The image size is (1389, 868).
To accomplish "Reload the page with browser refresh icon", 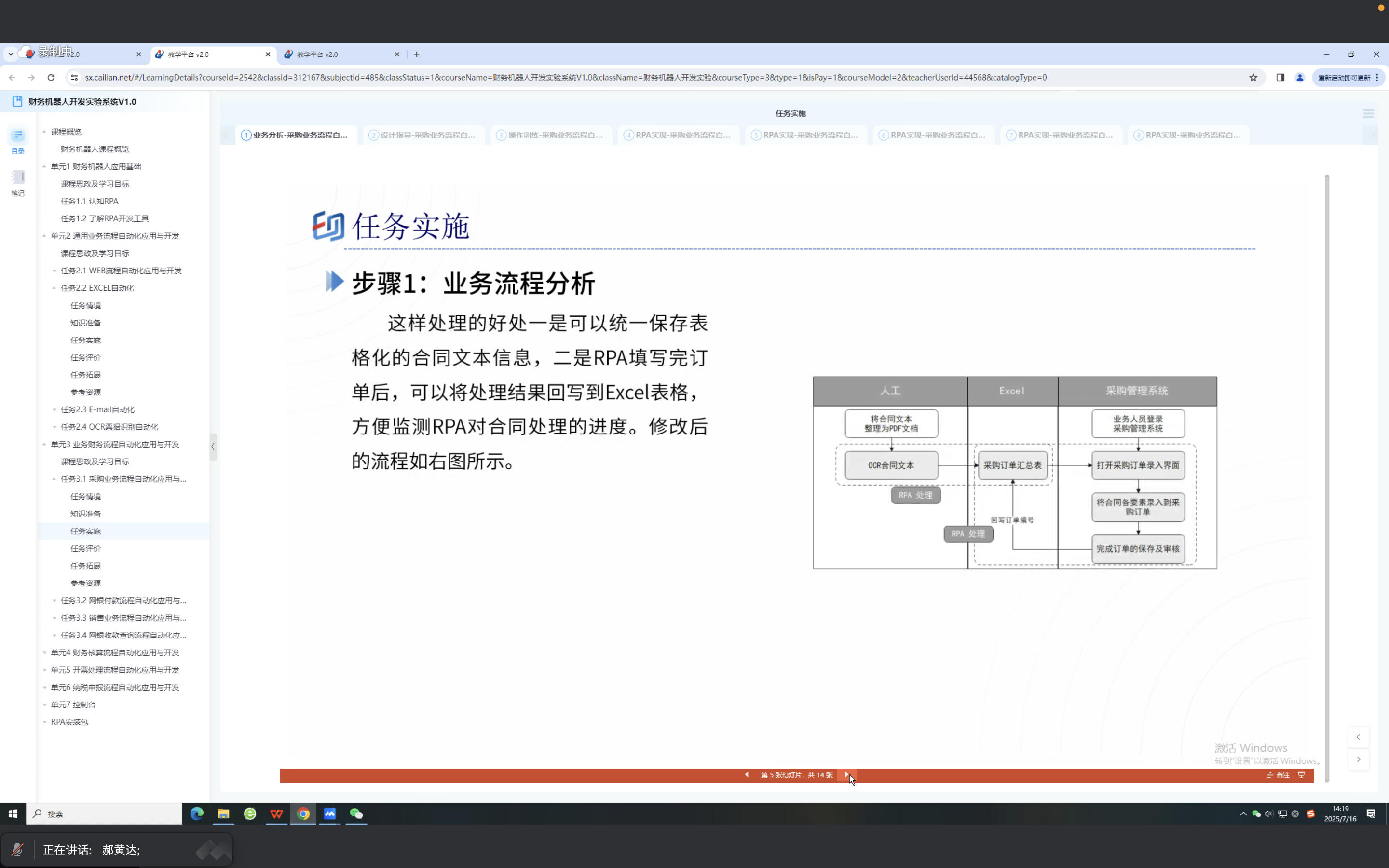I will [x=51, y=78].
